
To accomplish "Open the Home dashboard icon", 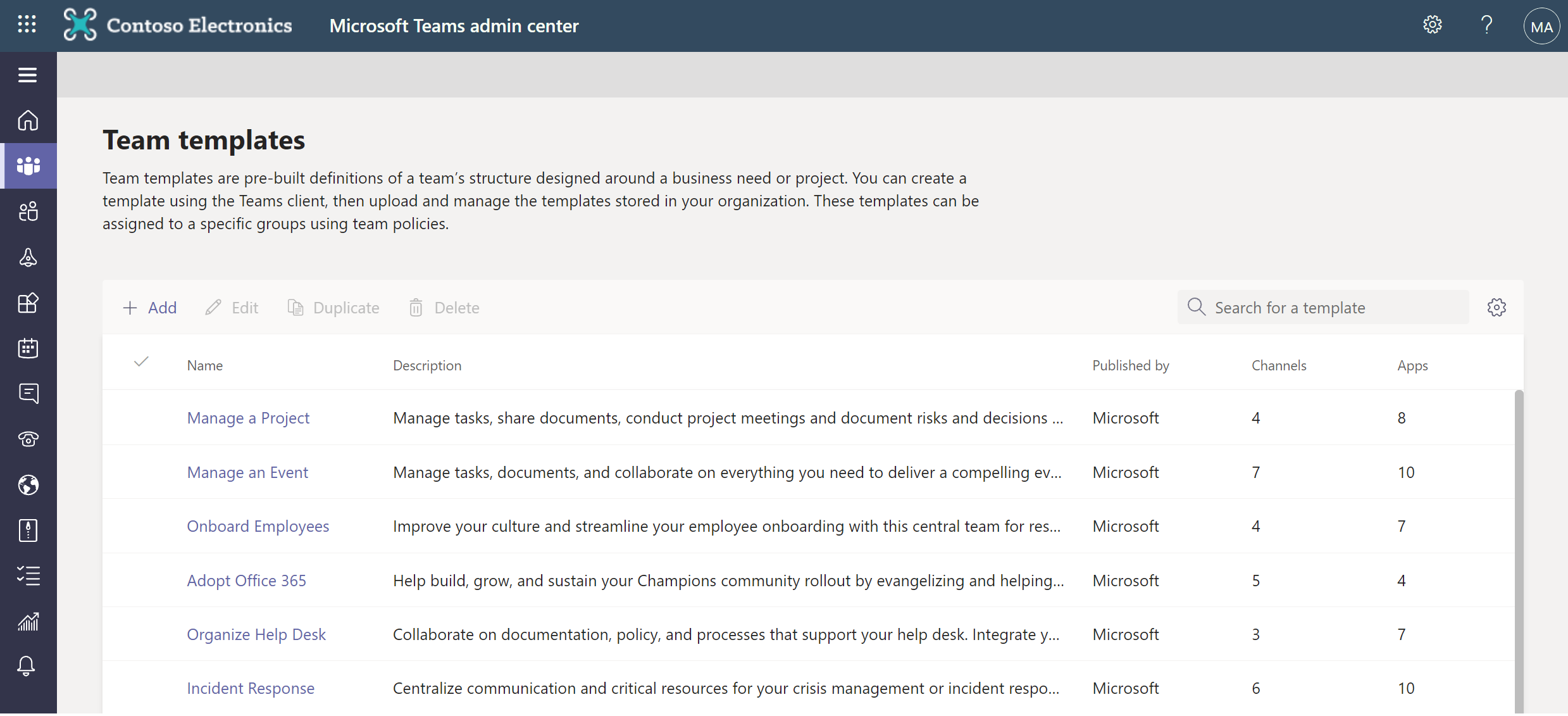I will click(x=27, y=119).
